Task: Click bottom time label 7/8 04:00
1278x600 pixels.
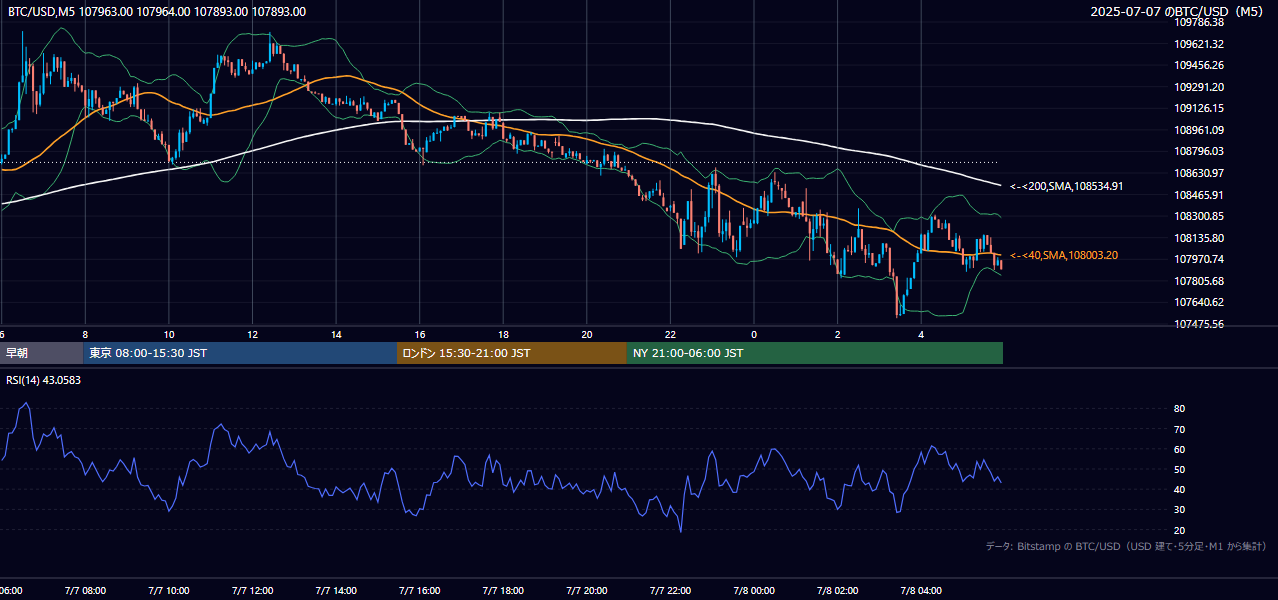Action: pyautogui.click(x=922, y=591)
